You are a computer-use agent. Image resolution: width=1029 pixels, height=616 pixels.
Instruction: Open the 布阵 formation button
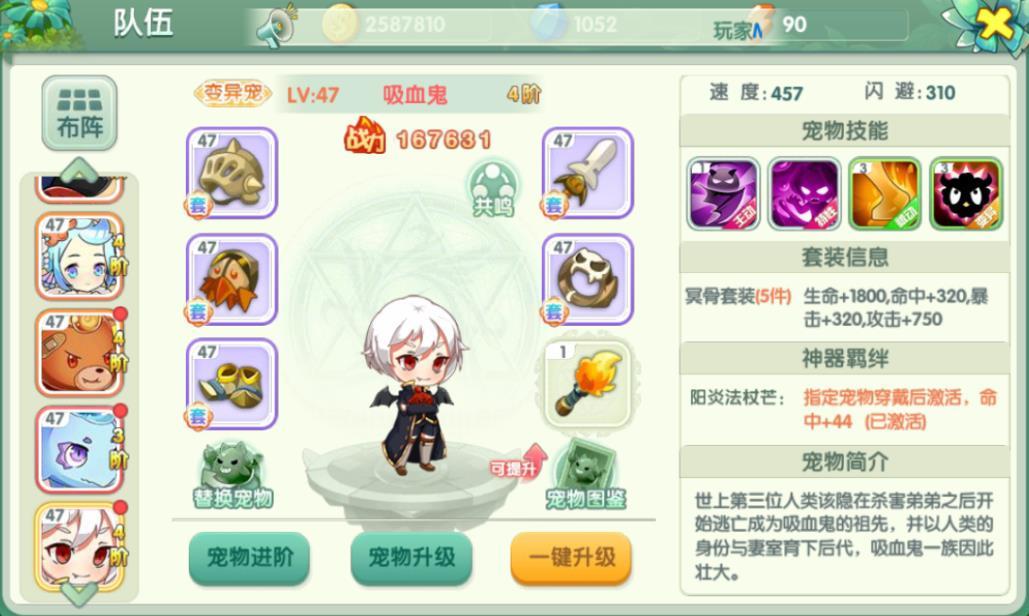[x=79, y=113]
